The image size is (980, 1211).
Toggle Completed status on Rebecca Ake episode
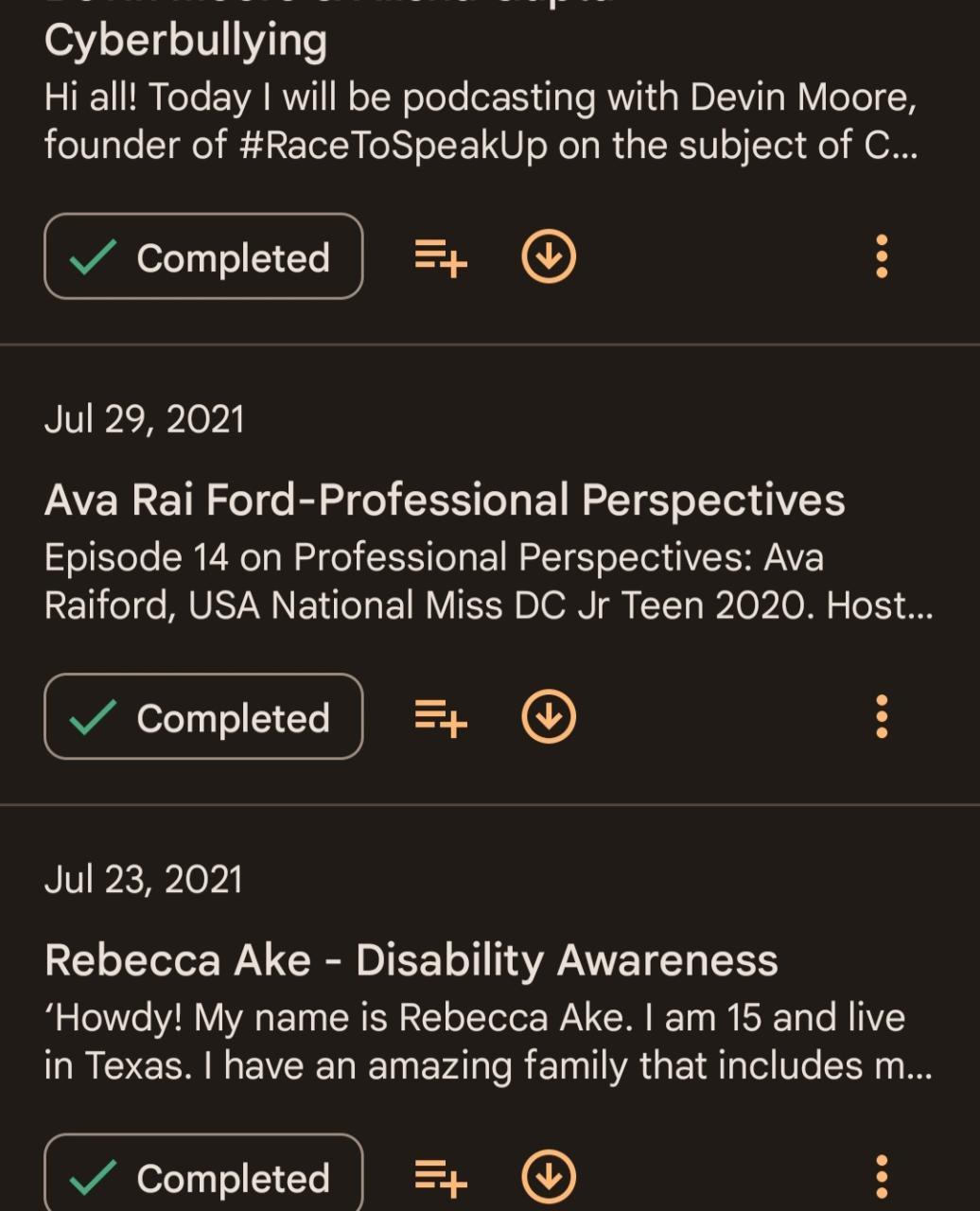pos(203,1178)
